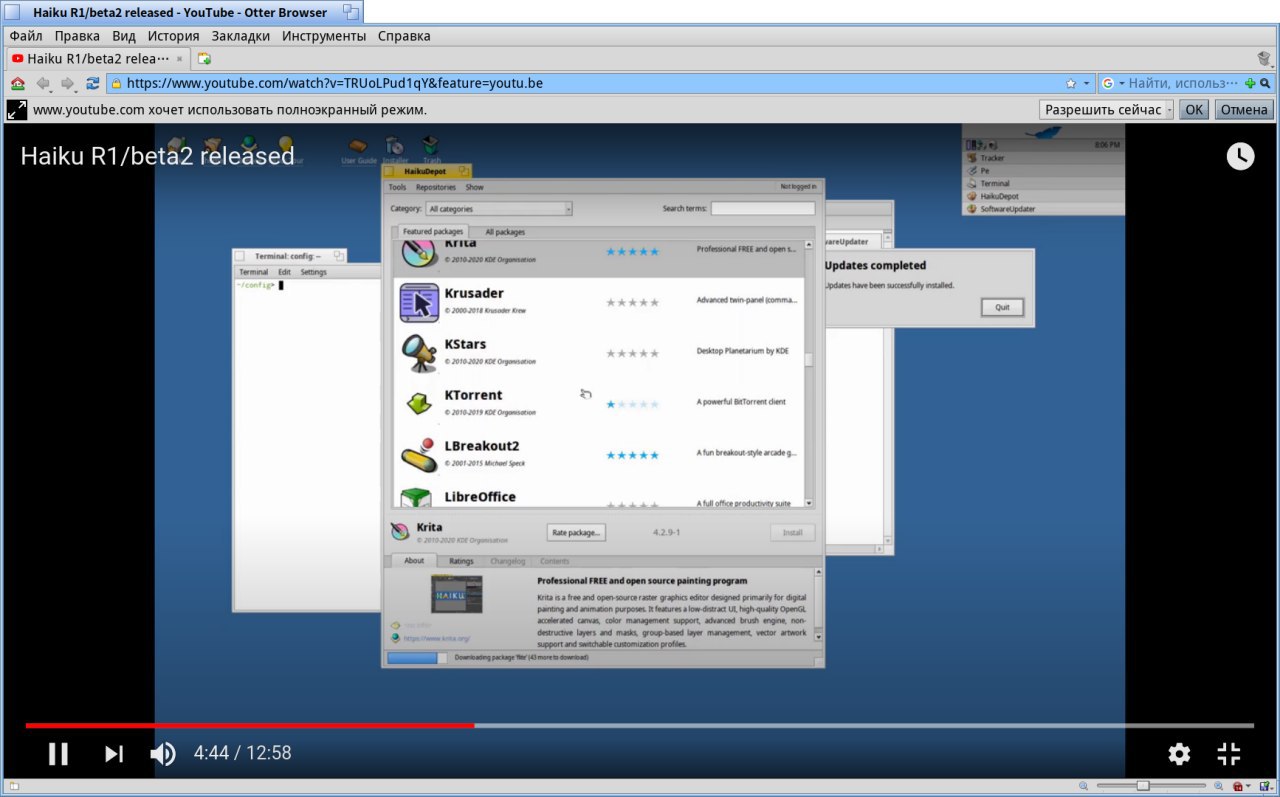1280x797 pixels.
Task: Open the Разрешить сейчас dropdown
Action: (x=1107, y=110)
